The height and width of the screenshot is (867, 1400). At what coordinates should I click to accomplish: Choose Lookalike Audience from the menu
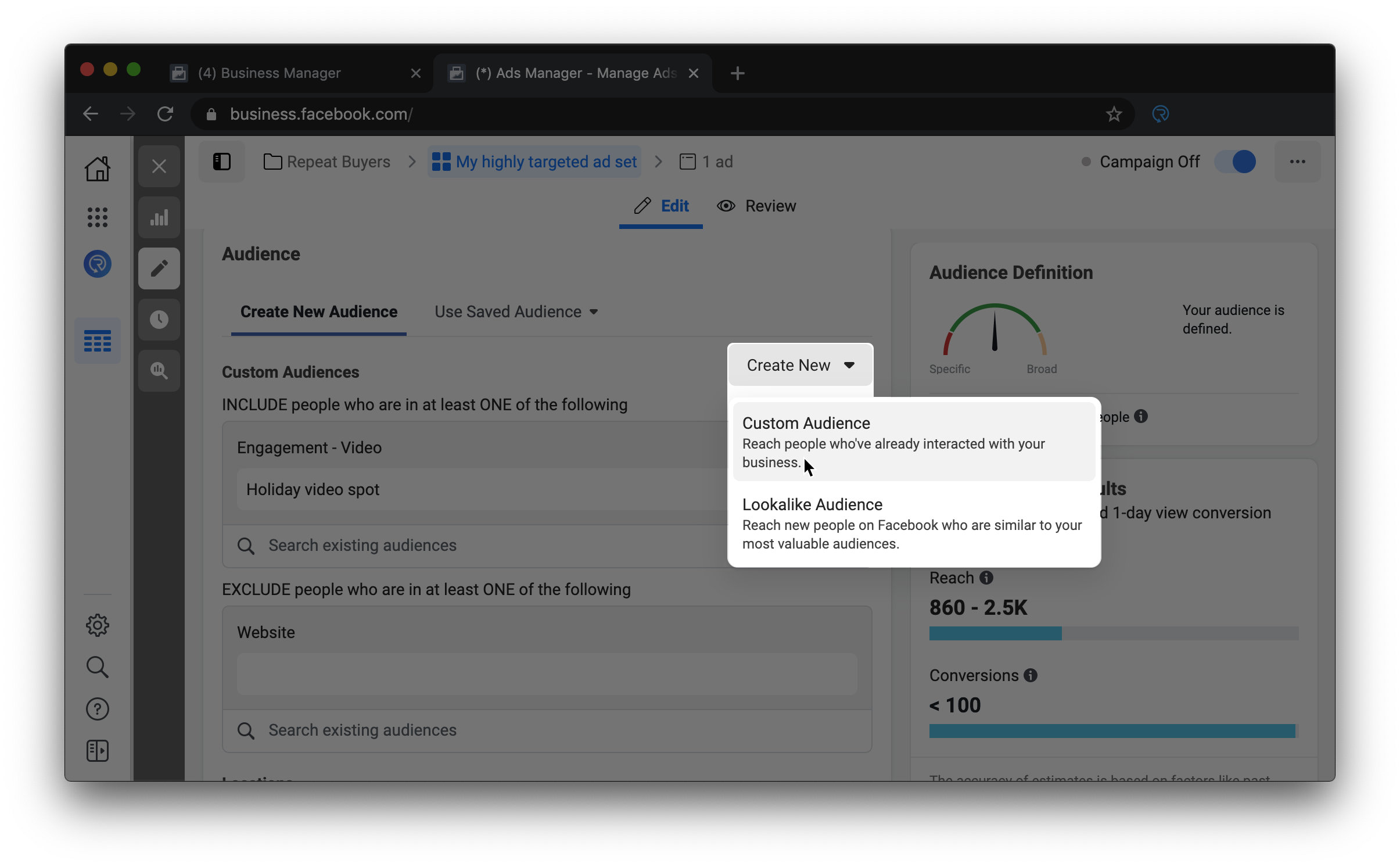click(914, 523)
